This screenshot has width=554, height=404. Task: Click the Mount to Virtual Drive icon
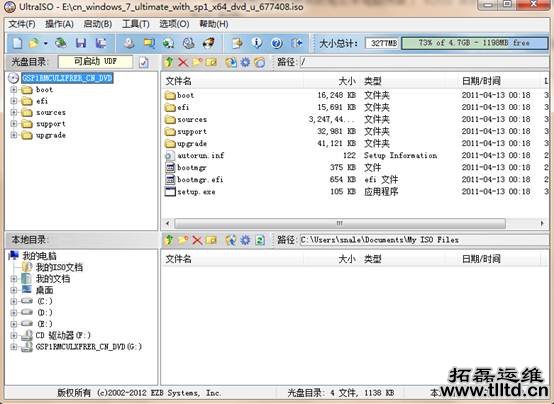point(169,43)
